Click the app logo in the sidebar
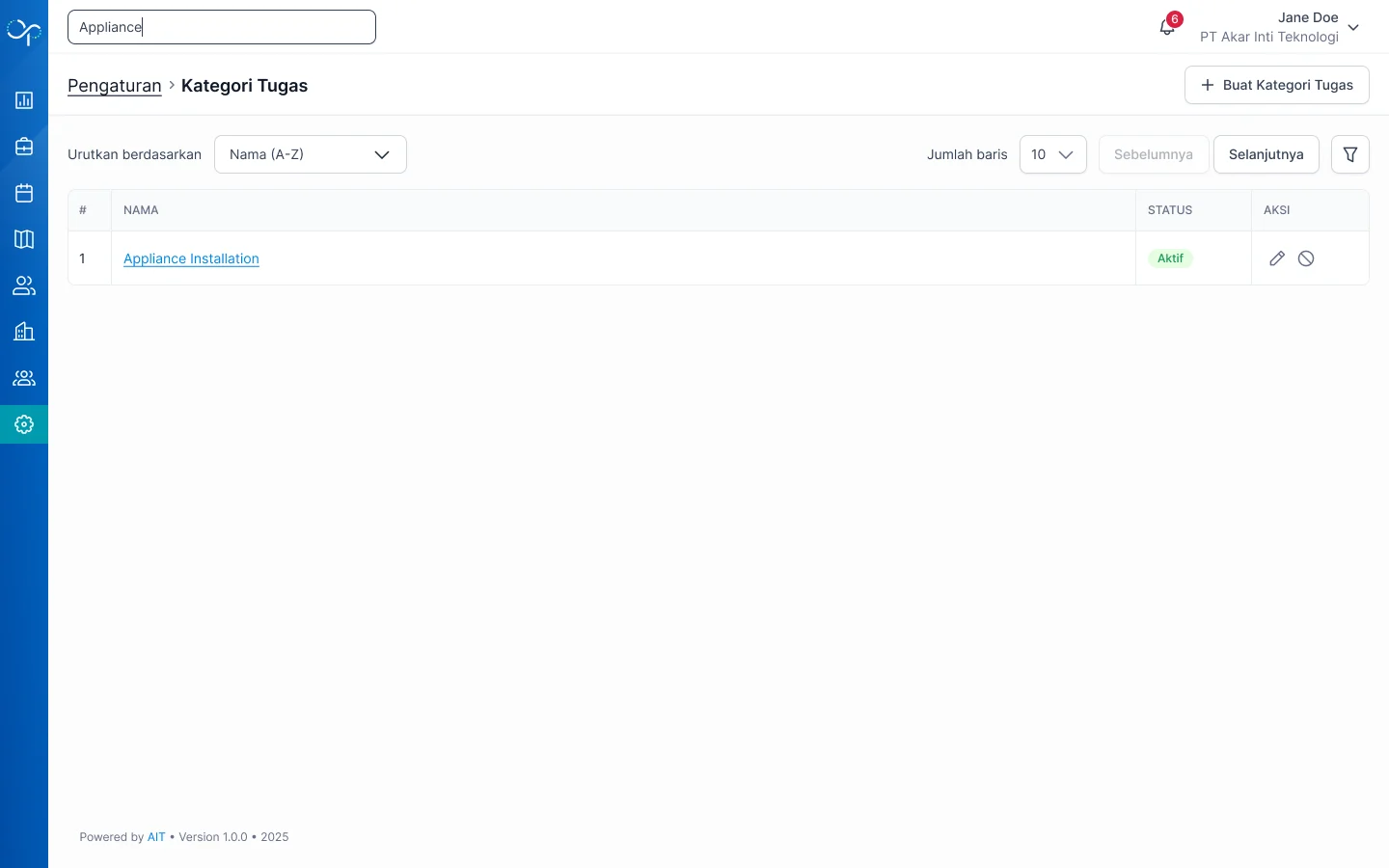The image size is (1389, 868). (x=24, y=32)
